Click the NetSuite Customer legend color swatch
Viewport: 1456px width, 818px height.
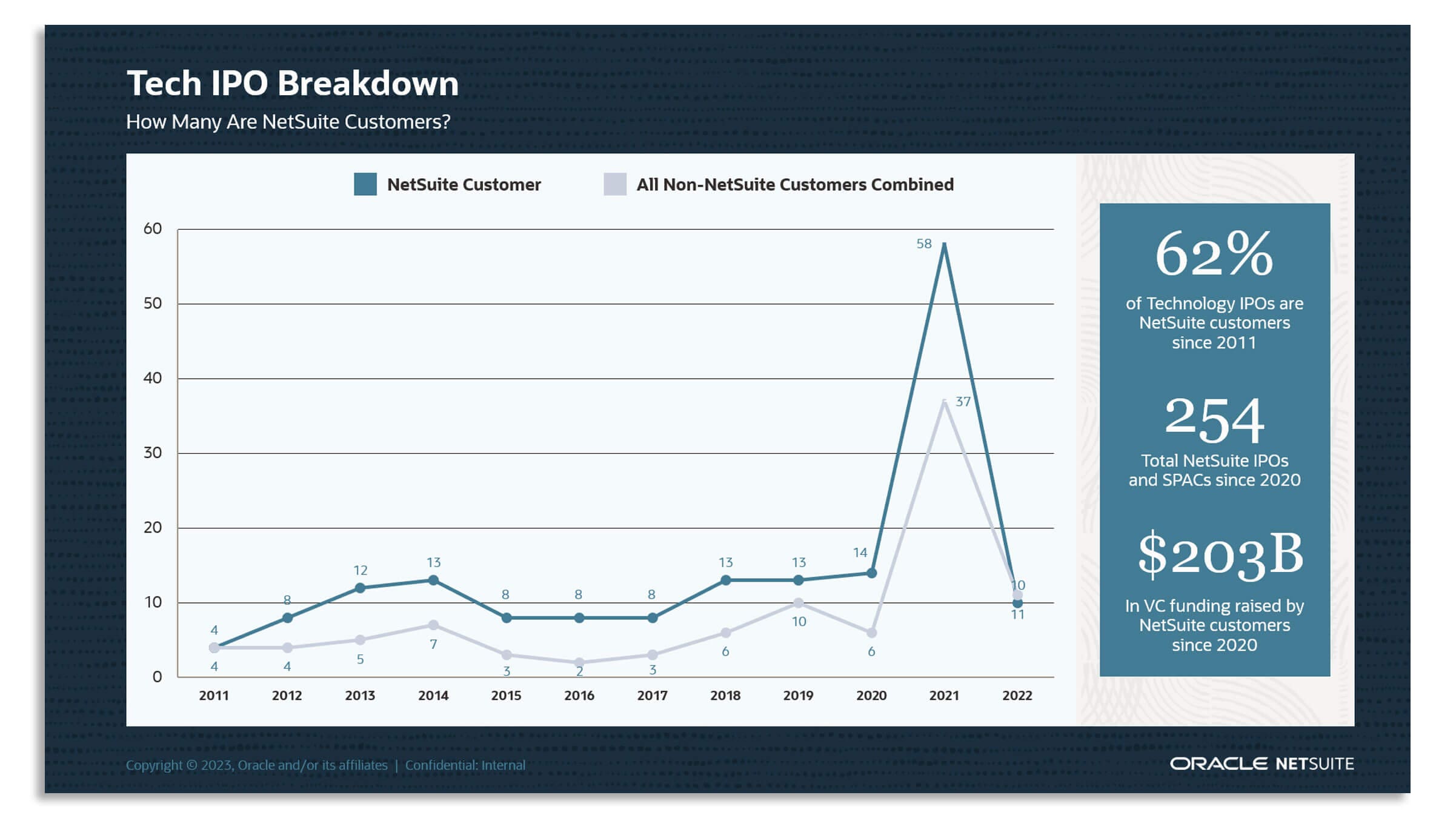(x=365, y=184)
